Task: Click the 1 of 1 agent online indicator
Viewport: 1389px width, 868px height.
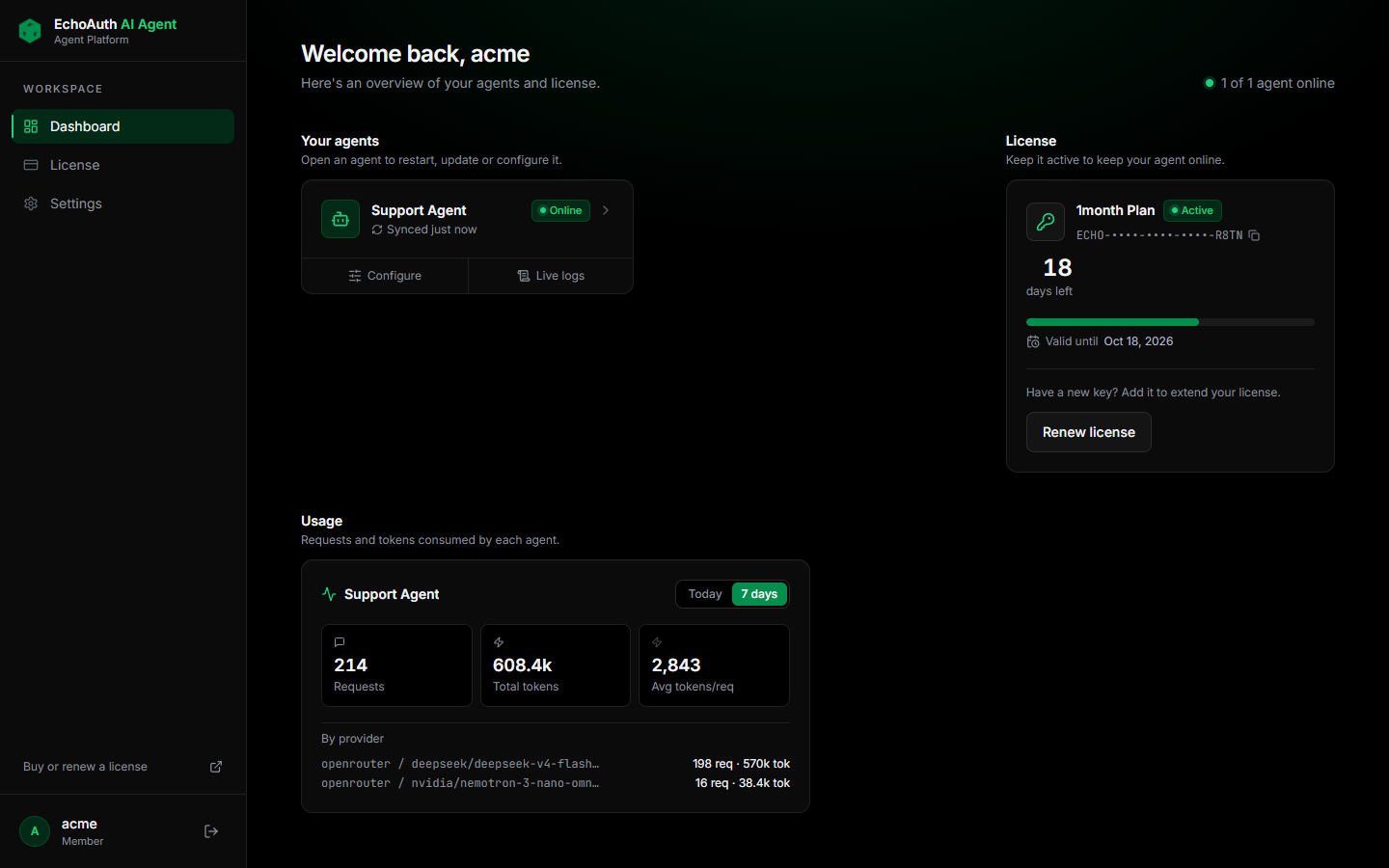Action: [x=1269, y=83]
